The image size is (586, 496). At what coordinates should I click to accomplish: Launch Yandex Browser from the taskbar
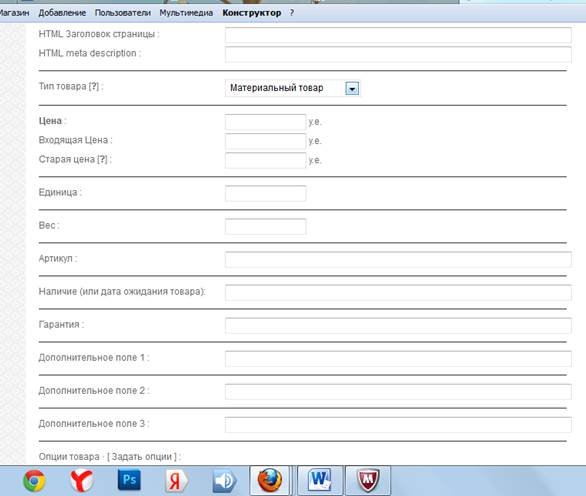point(82,481)
